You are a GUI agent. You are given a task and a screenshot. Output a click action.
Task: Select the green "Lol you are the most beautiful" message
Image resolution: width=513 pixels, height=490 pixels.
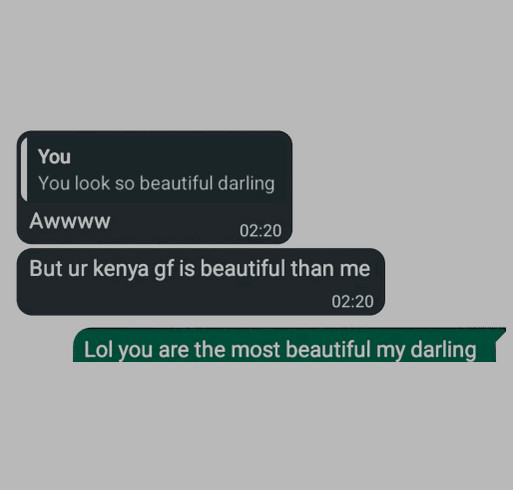click(289, 345)
